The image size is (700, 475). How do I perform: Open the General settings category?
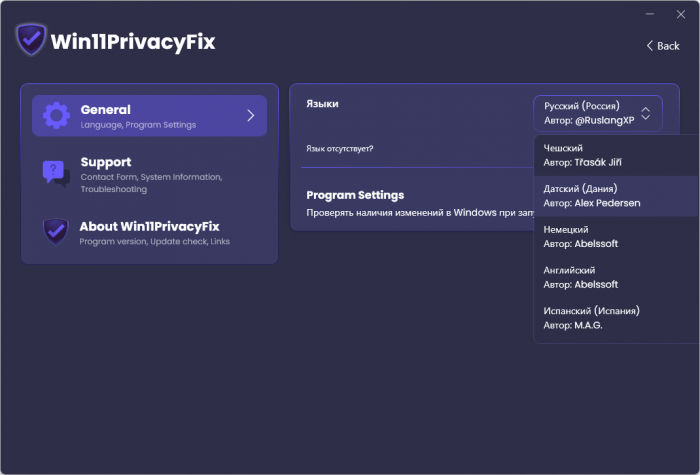pos(150,115)
